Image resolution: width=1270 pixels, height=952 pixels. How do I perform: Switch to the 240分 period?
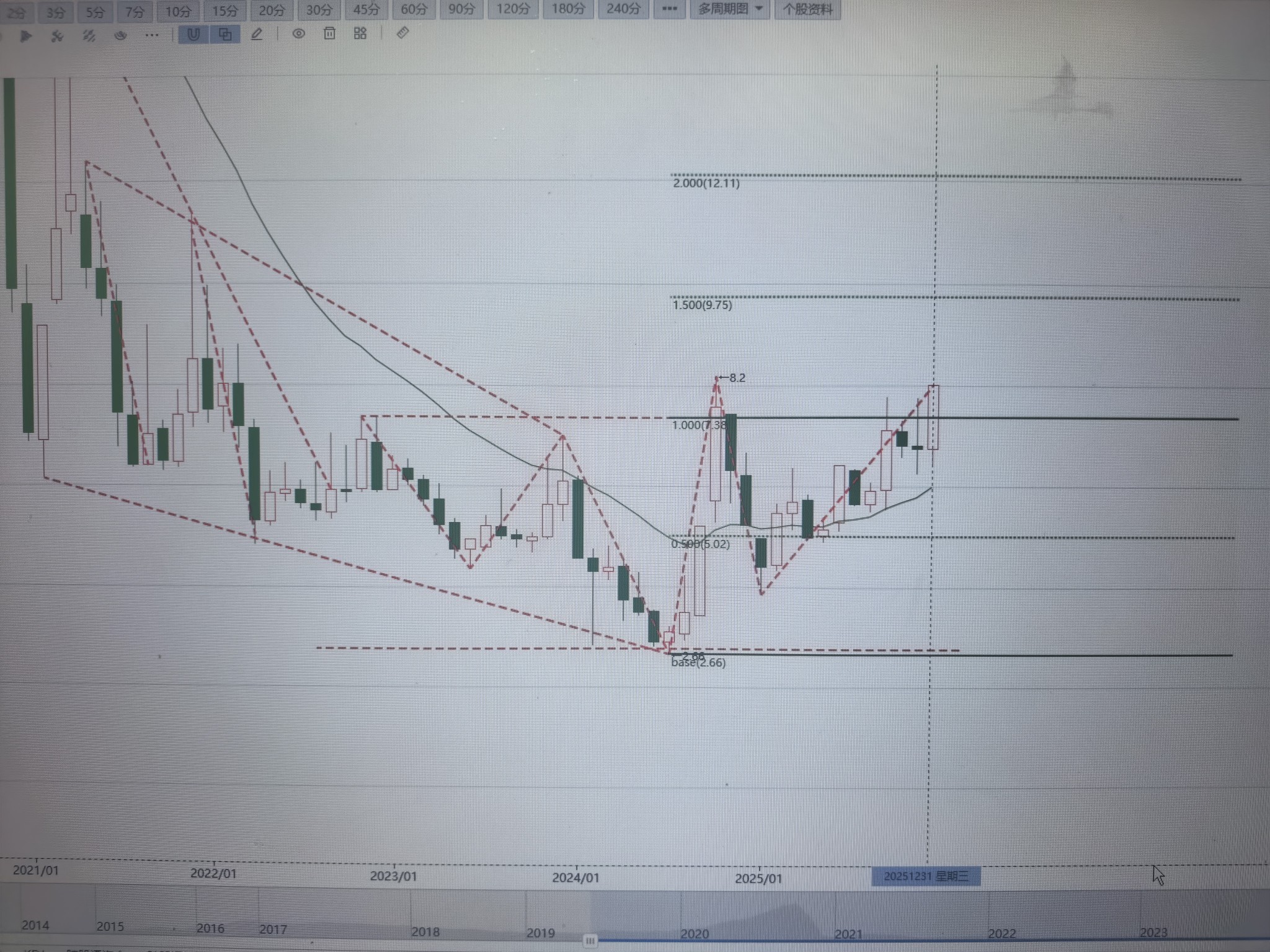point(623,9)
